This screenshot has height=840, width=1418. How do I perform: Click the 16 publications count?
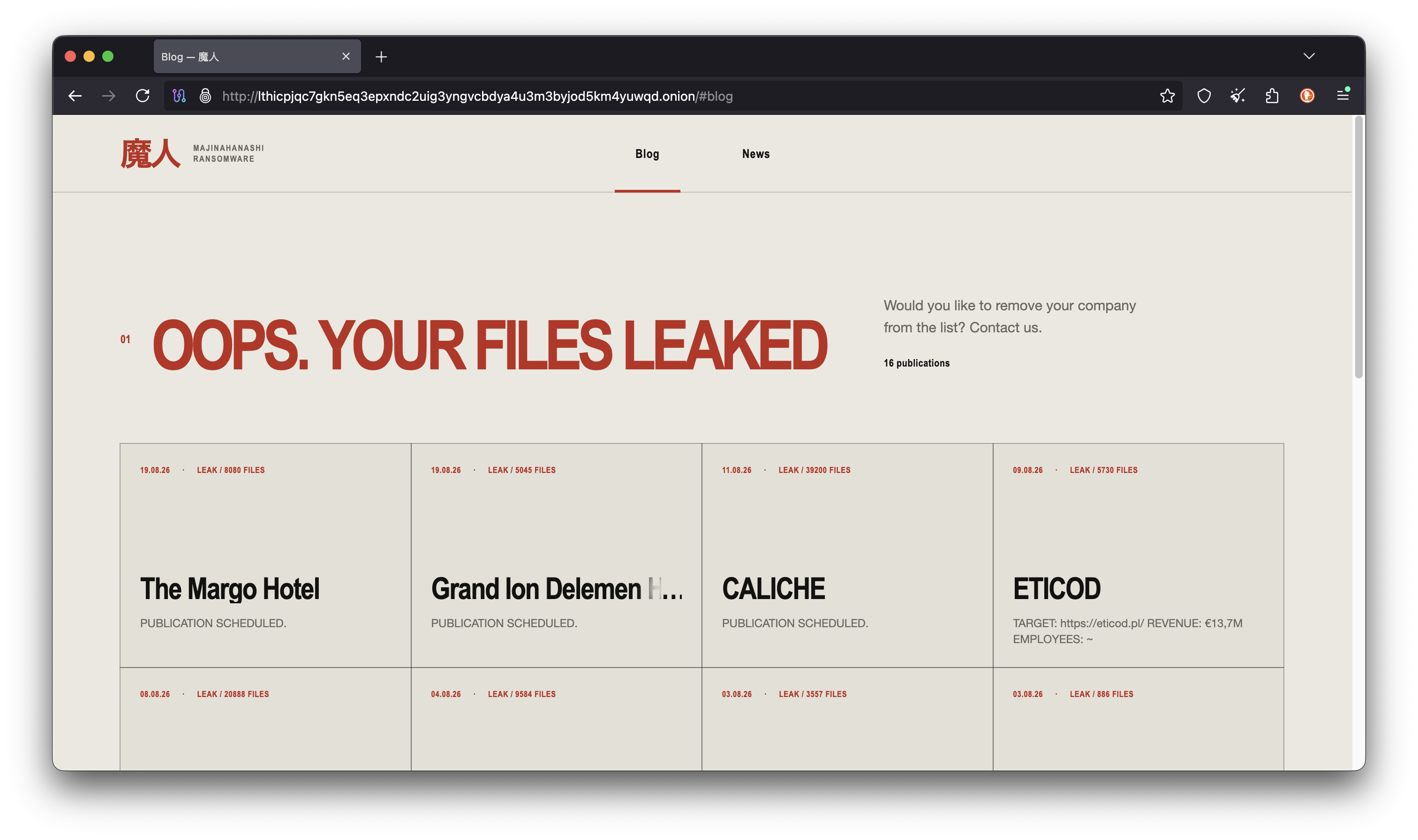tap(916, 363)
